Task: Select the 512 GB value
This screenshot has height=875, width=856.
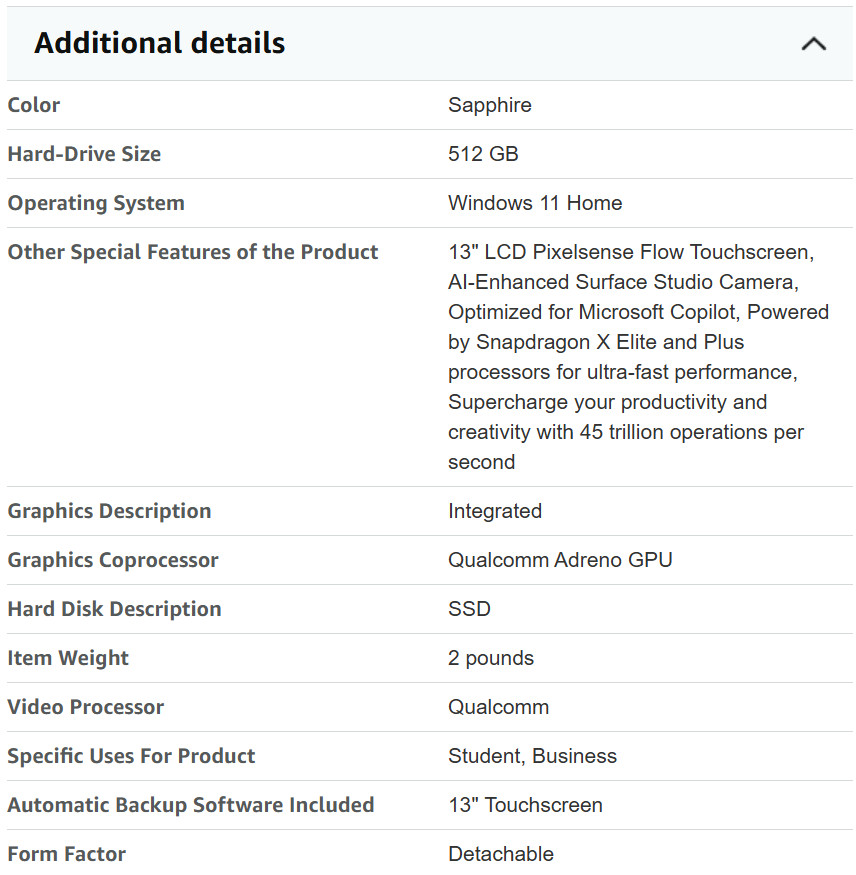Action: click(x=483, y=154)
